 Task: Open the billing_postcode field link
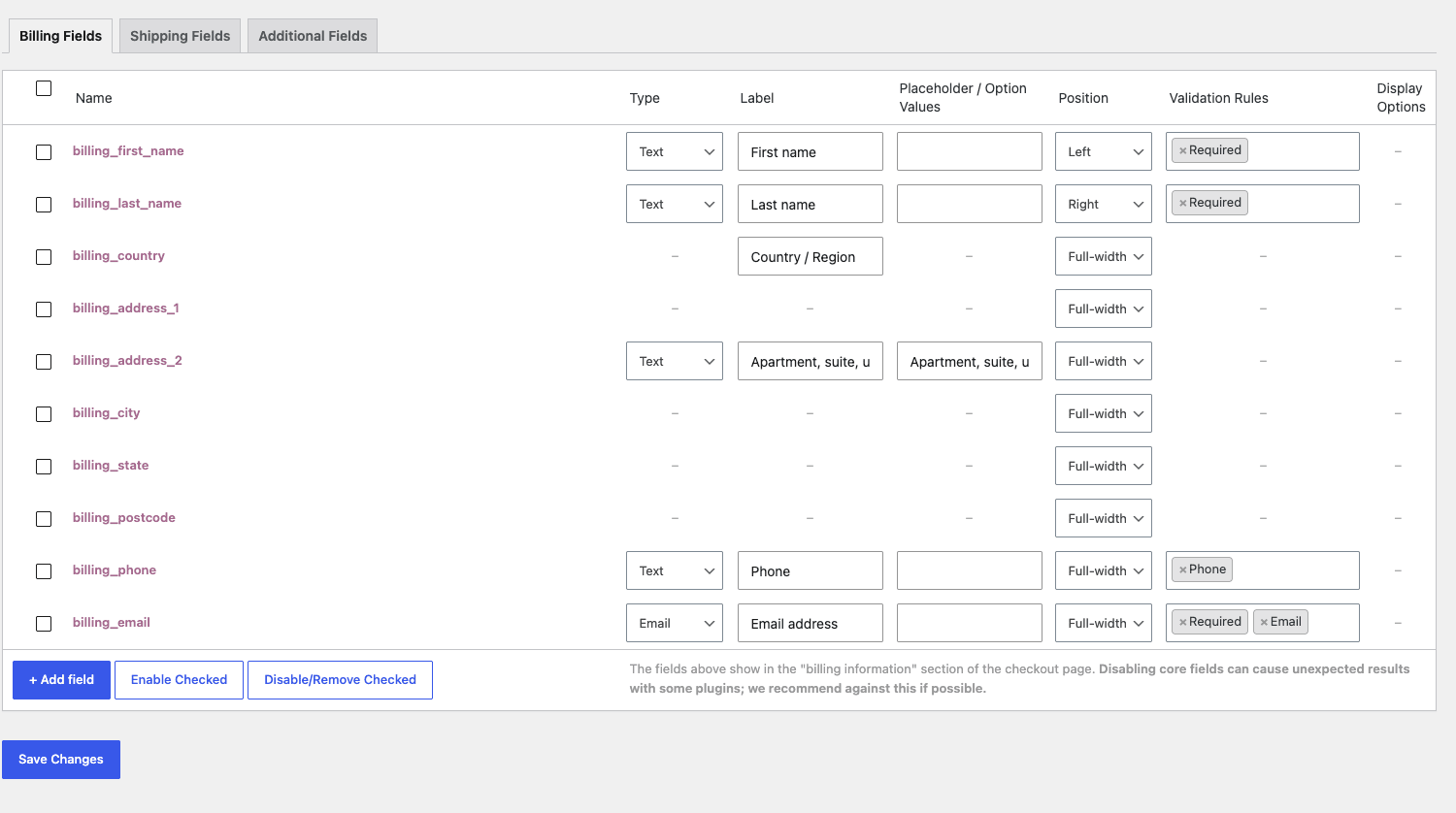124,518
